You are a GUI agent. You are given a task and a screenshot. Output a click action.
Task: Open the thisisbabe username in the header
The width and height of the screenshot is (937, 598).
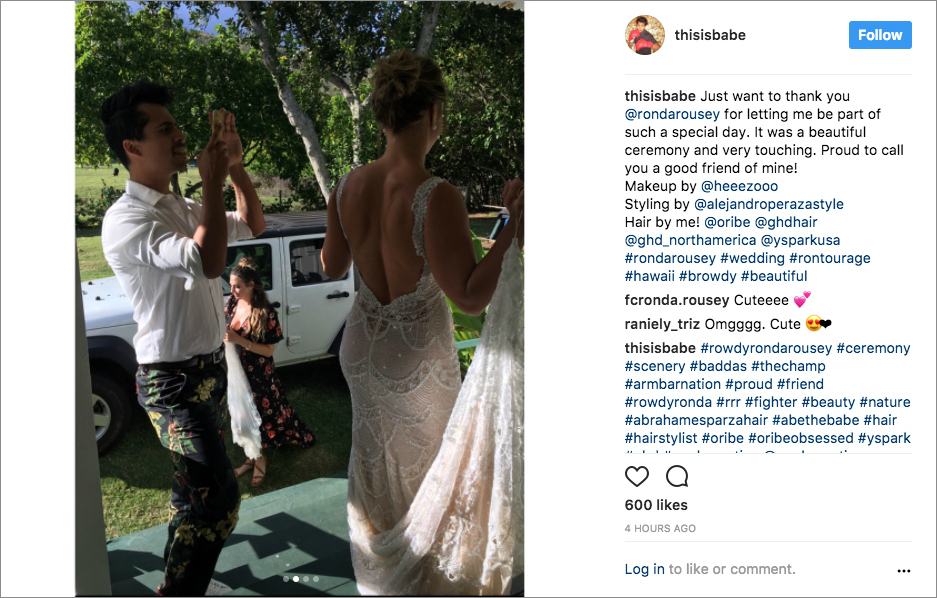tap(710, 35)
